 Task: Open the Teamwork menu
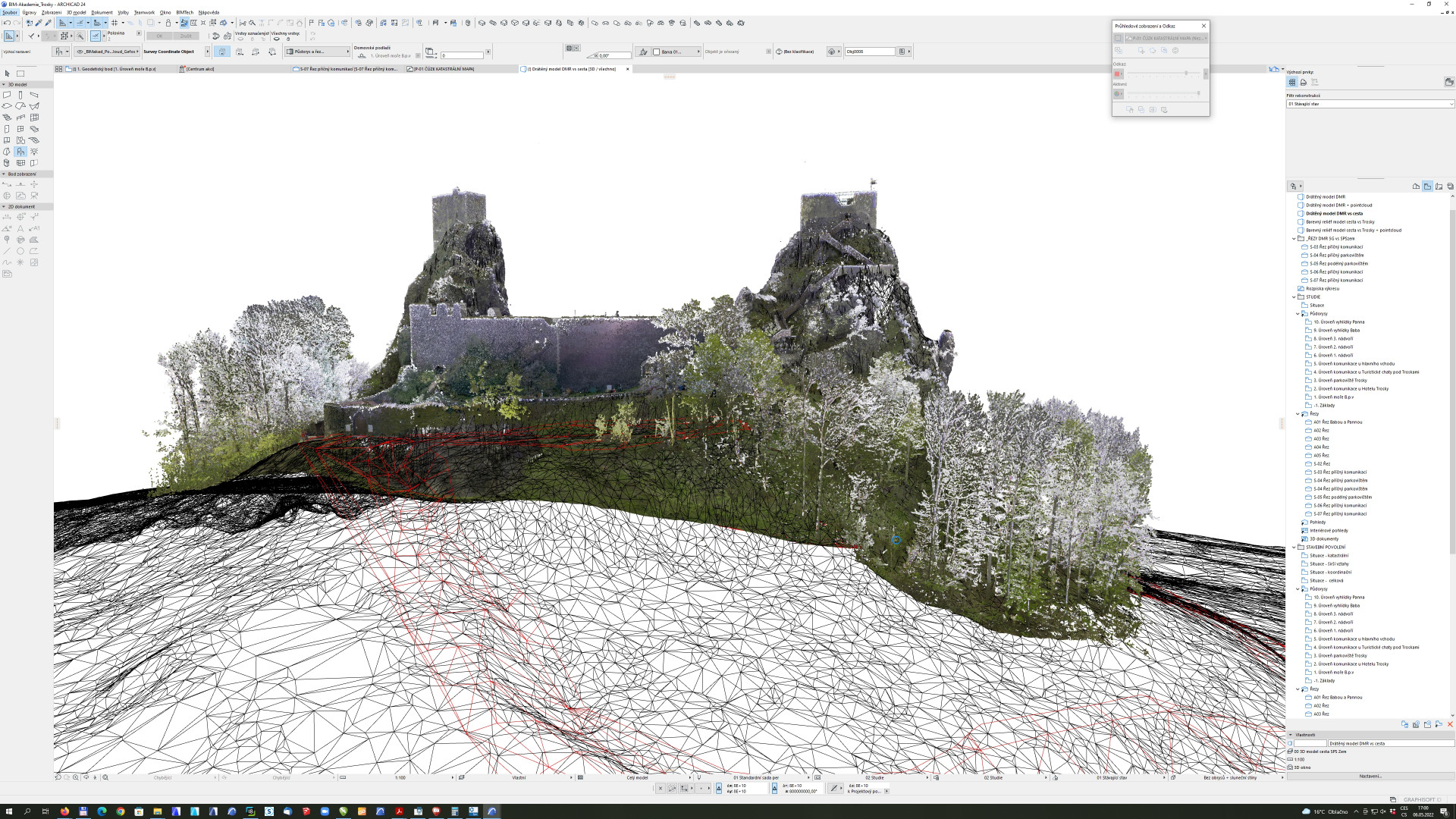pos(144,12)
